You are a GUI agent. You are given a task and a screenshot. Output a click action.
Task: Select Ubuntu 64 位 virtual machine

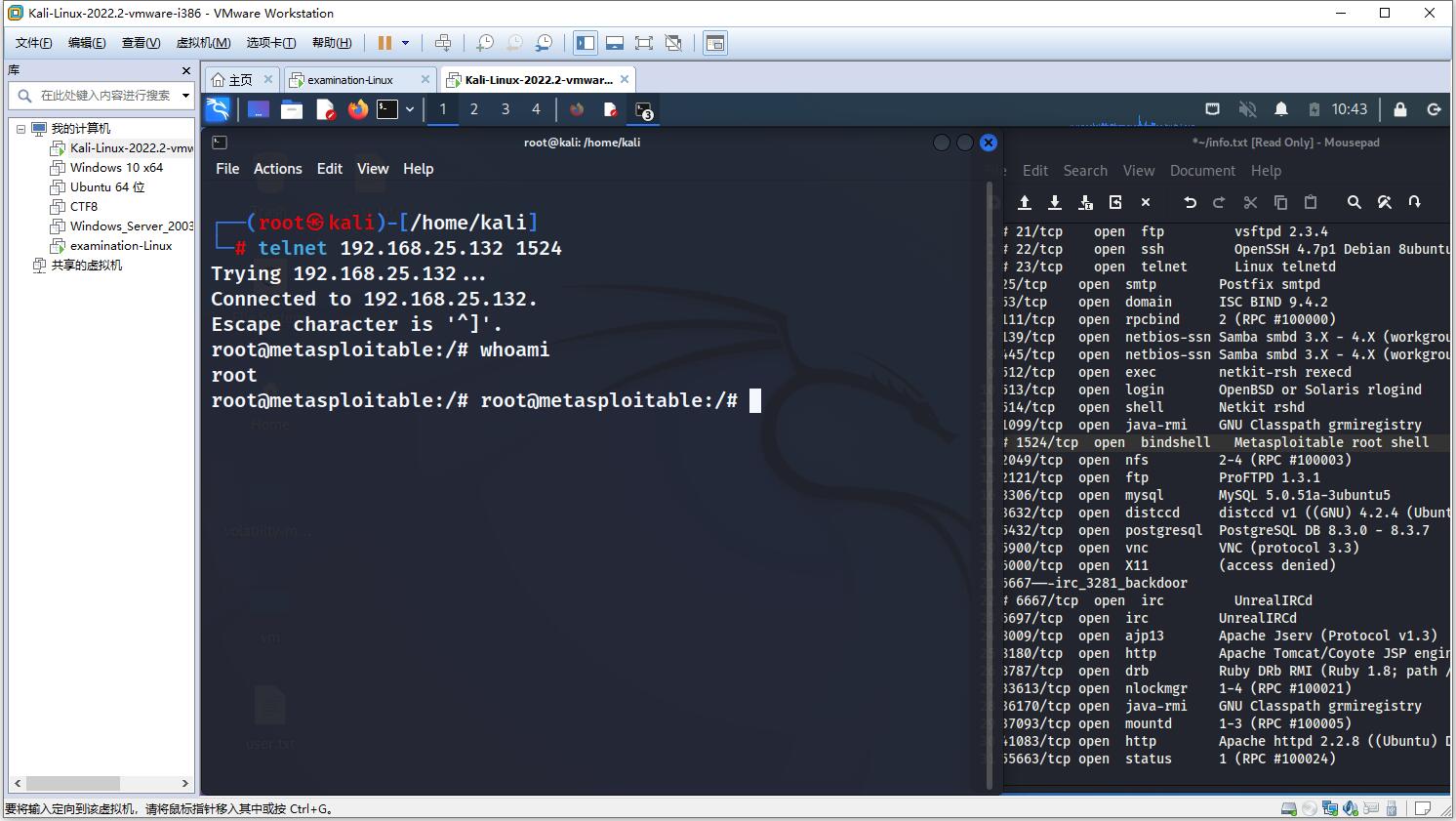[99, 187]
